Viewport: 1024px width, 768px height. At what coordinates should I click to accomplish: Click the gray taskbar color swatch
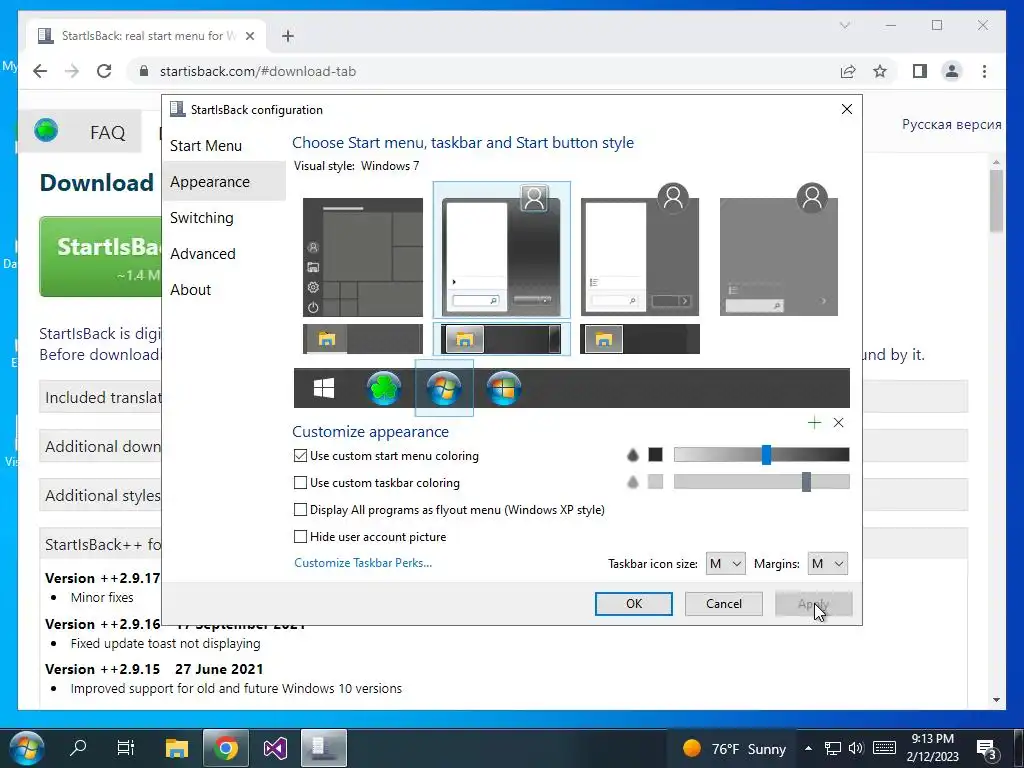(656, 482)
